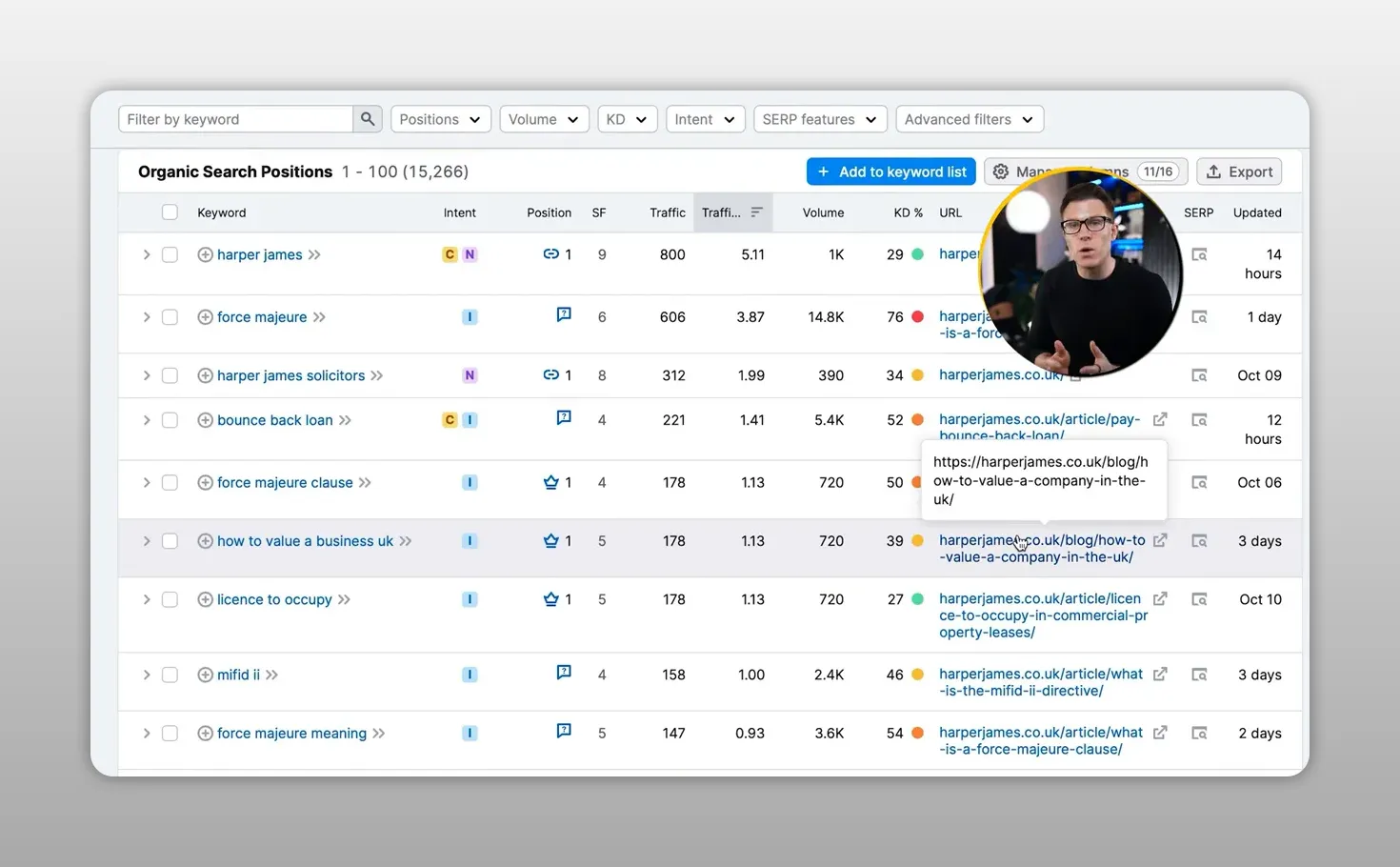Open the SERP features filter dropdown
Viewport: 1400px width, 867px height.
click(x=820, y=119)
